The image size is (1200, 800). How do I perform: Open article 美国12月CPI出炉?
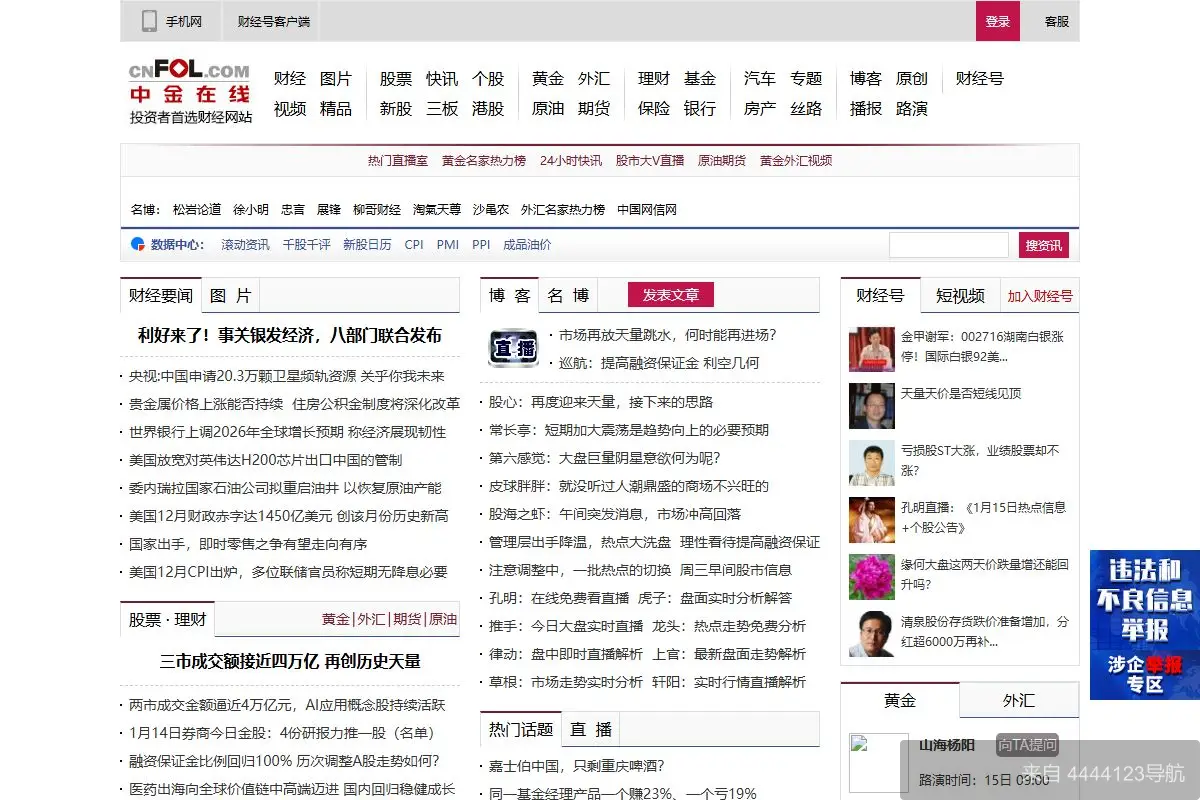[x=288, y=572]
